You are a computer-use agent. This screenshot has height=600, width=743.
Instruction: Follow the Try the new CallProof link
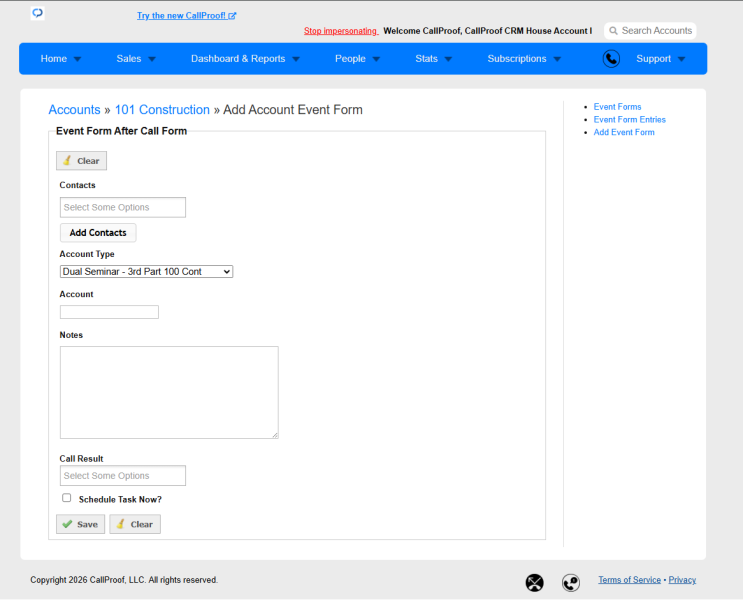click(x=181, y=16)
